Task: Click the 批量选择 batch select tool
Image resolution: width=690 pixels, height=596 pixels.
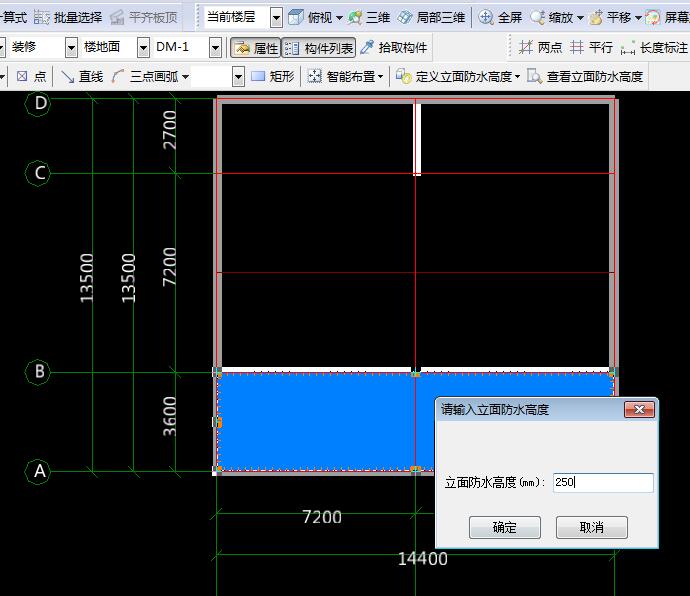Action: [68, 18]
